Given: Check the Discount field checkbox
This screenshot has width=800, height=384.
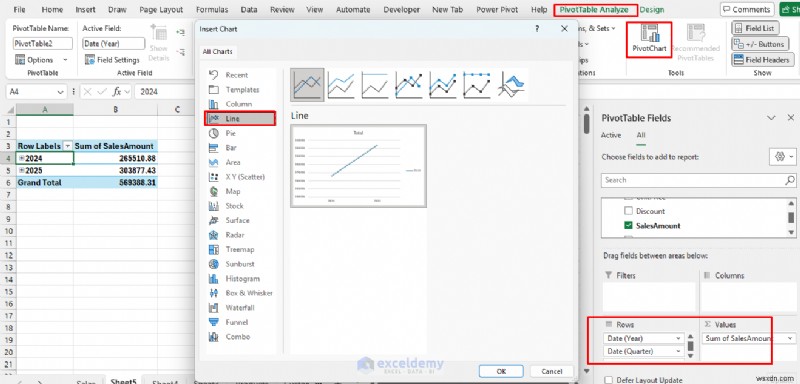Looking at the screenshot, I should pos(629,211).
